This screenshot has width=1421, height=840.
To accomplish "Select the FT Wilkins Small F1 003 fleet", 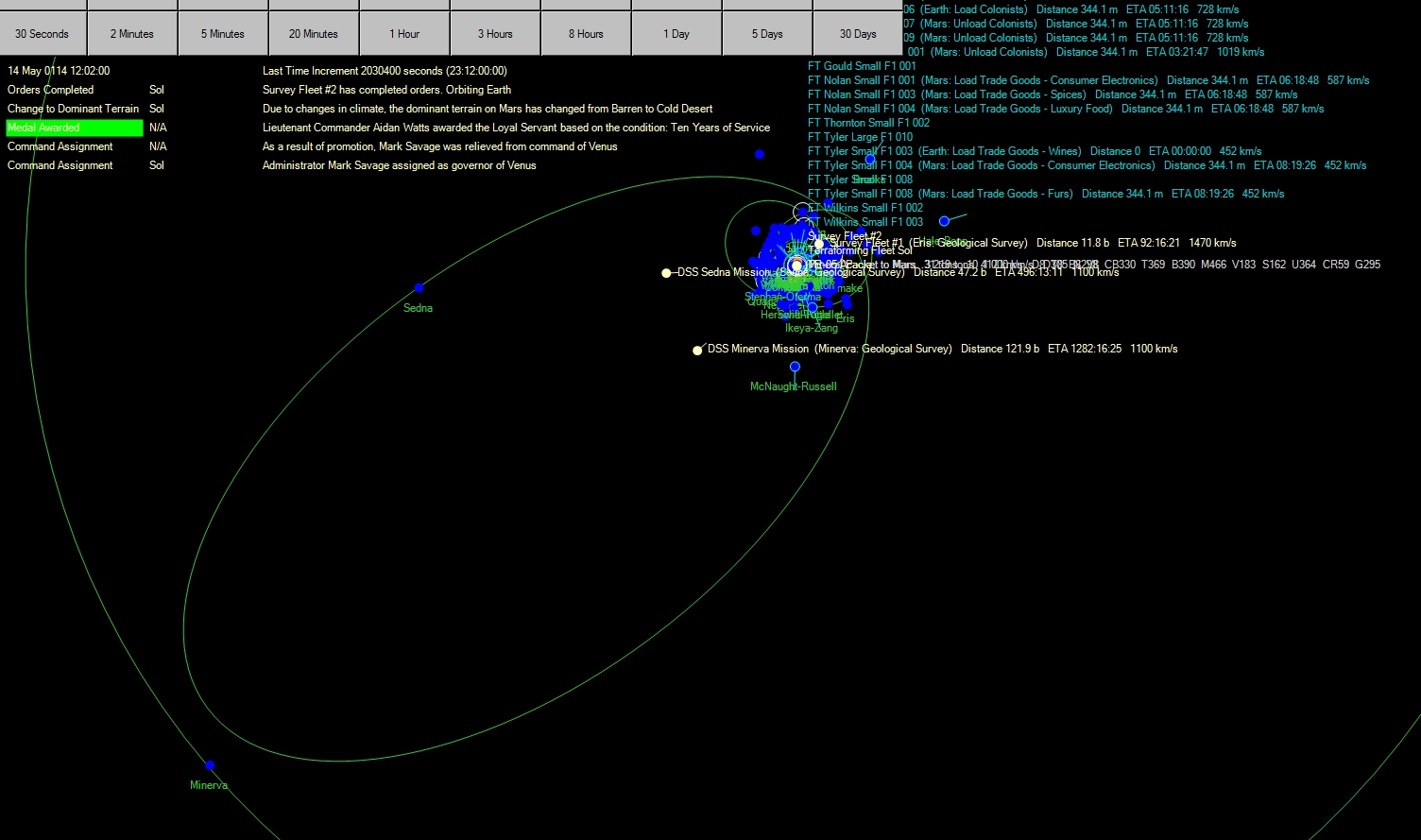I will click(x=865, y=222).
